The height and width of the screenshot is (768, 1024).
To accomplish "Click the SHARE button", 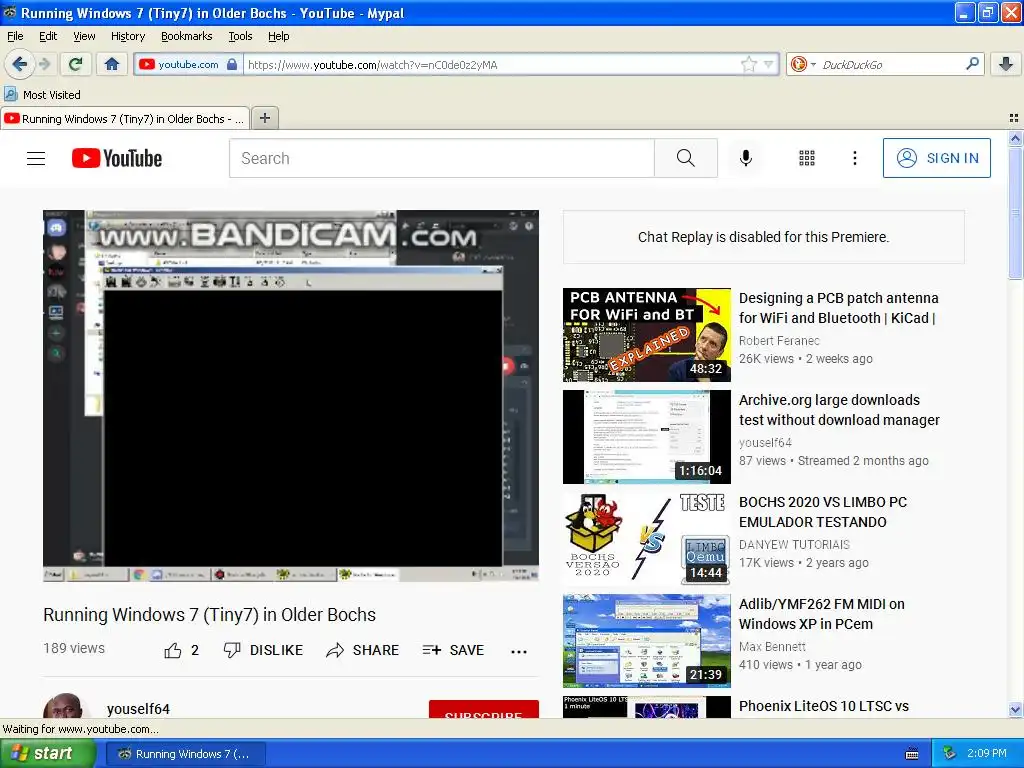I will 362,650.
